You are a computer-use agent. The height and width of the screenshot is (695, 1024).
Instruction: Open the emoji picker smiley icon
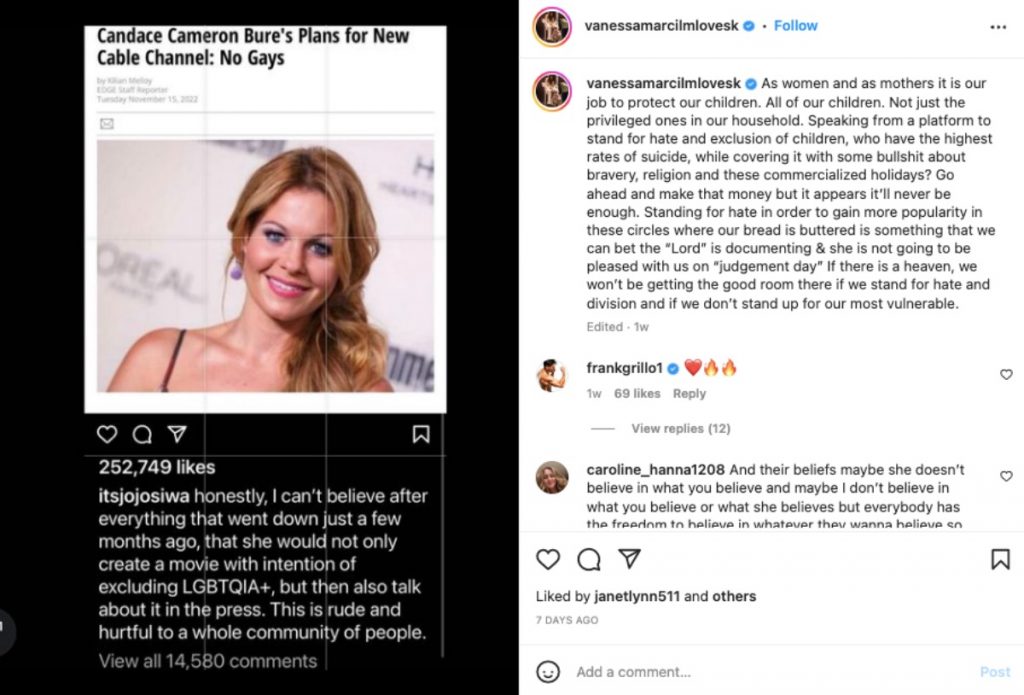click(548, 671)
